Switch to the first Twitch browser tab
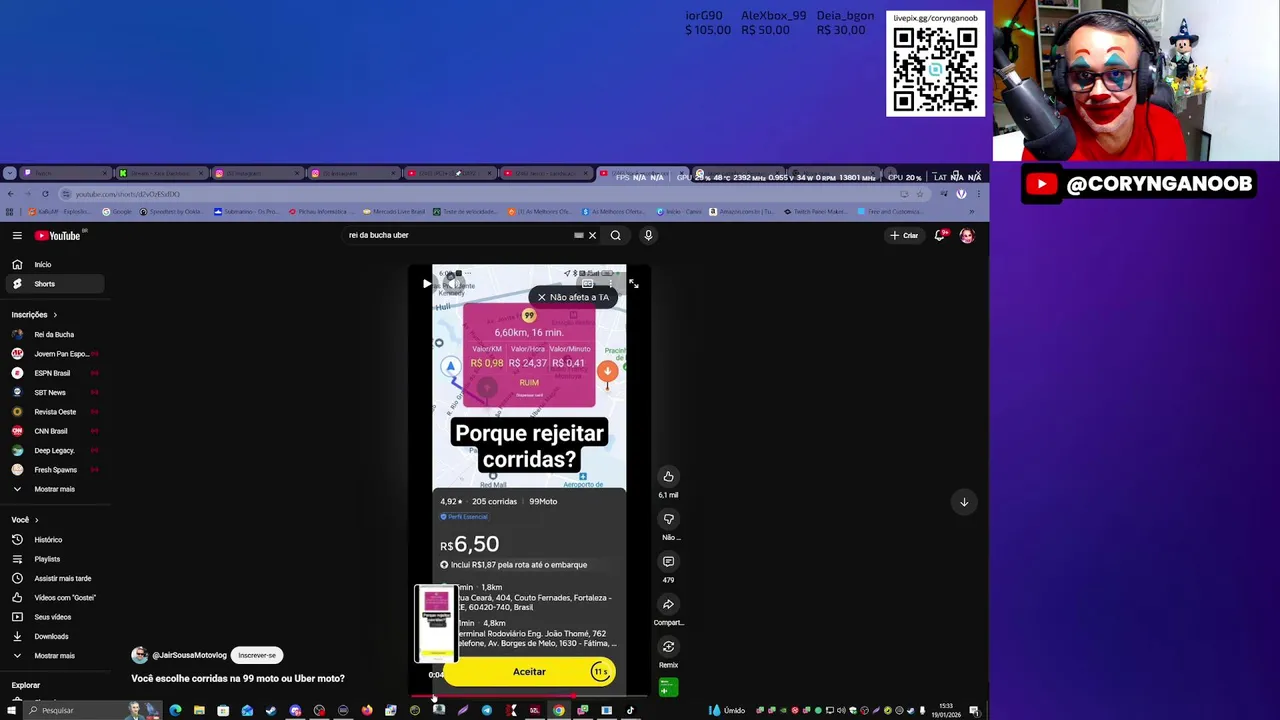The height and width of the screenshot is (720, 1280). pos(66,174)
